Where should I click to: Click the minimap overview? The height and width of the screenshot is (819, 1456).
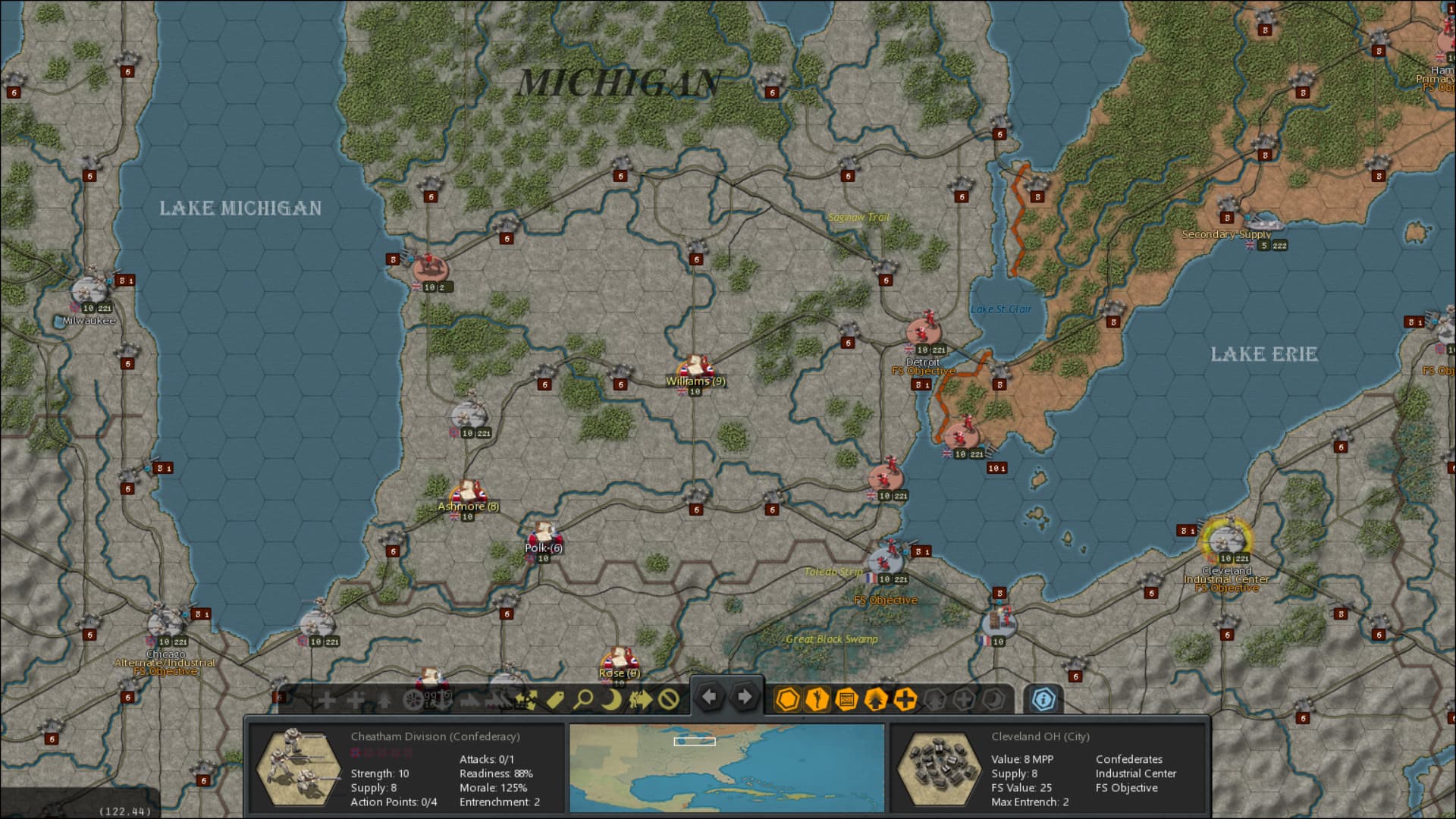726,768
